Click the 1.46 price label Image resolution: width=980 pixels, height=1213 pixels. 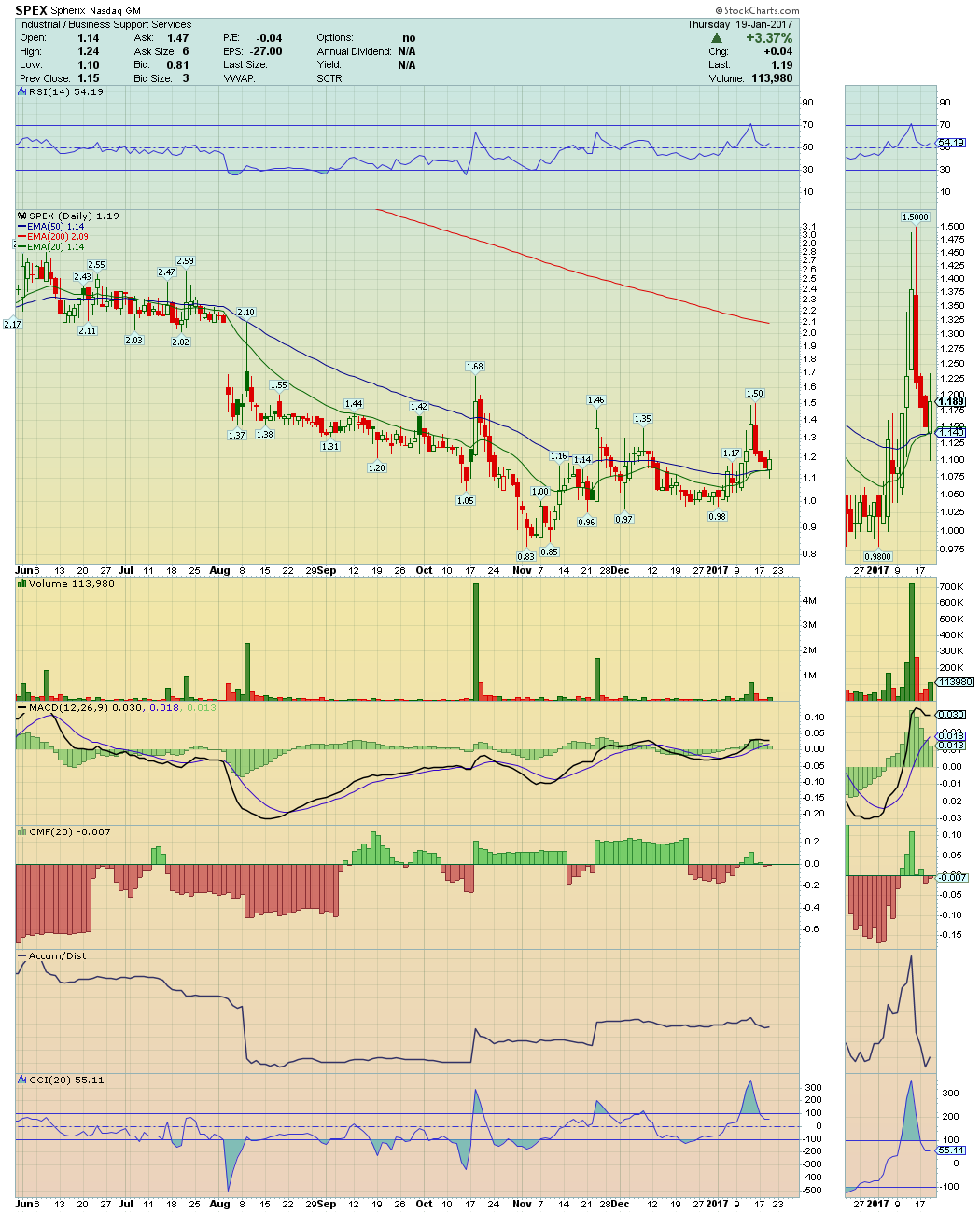tap(595, 400)
